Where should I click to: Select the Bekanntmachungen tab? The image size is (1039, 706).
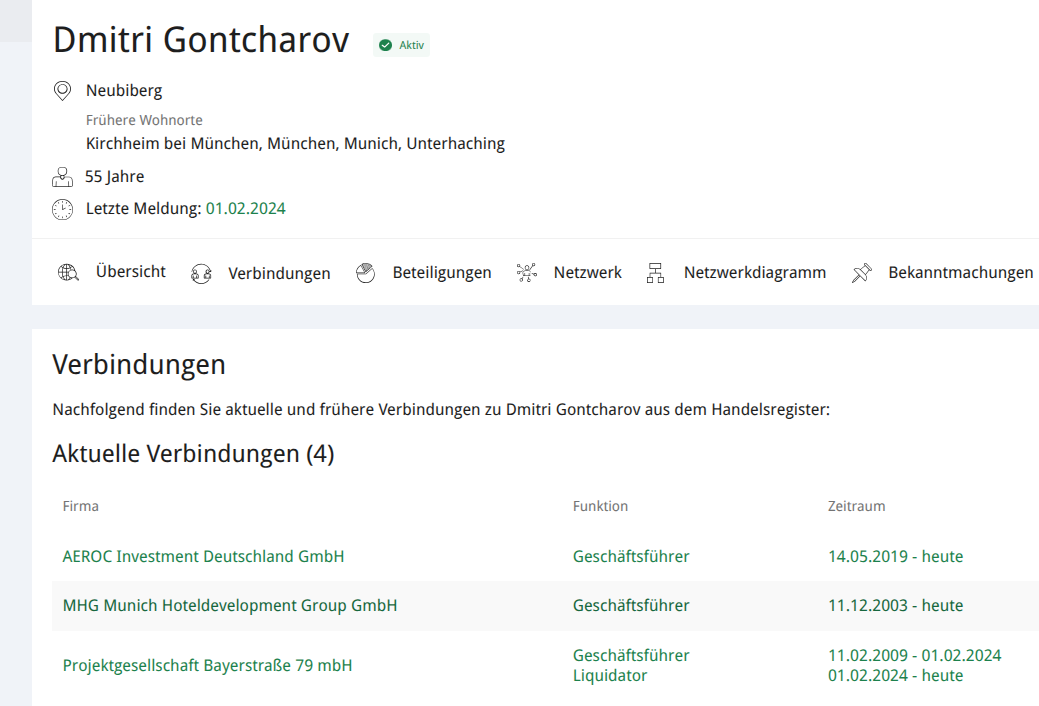click(960, 273)
